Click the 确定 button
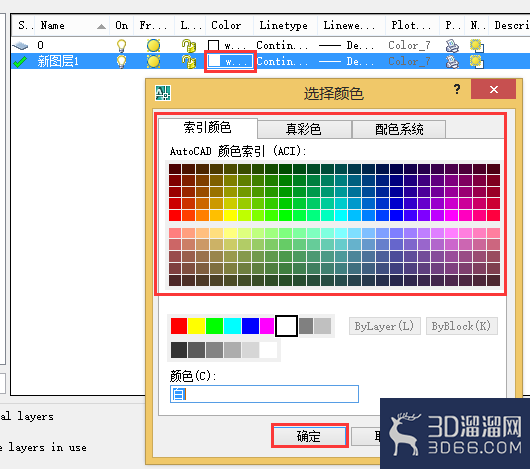Image resolution: width=530 pixels, height=469 pixels. [x=309, y=436]
